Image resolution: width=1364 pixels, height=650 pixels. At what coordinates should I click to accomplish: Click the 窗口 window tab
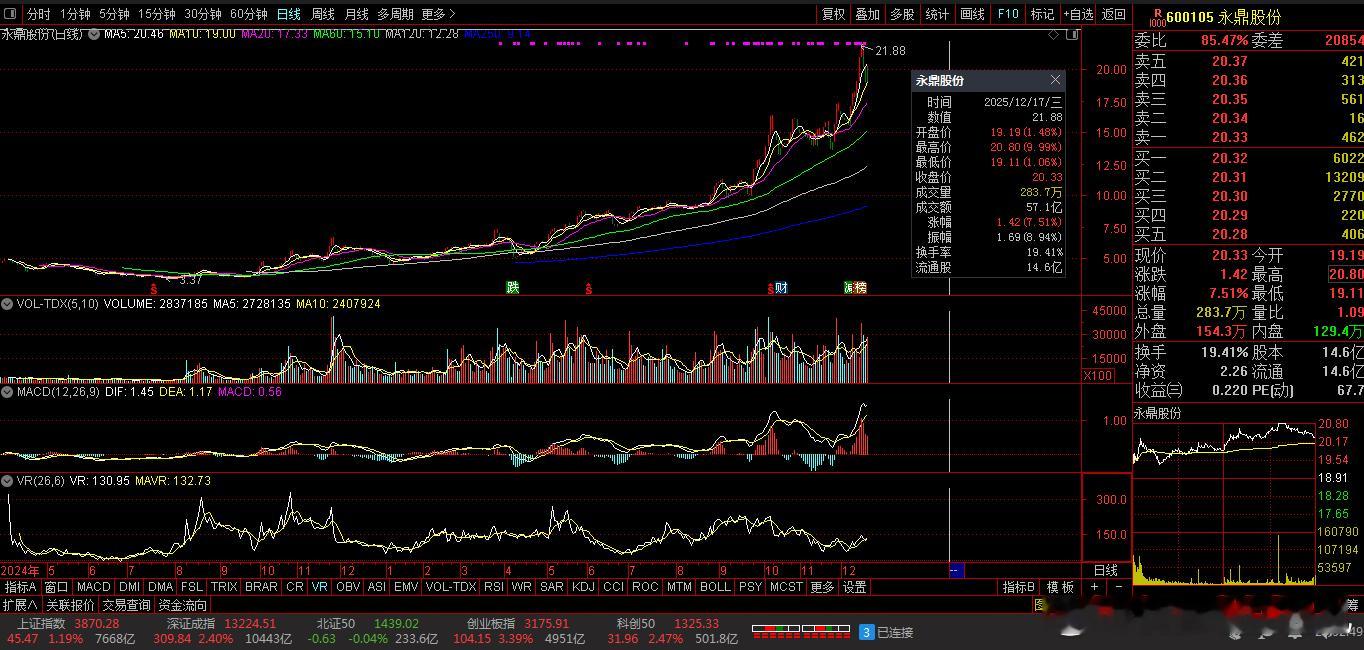pos(56,587)
